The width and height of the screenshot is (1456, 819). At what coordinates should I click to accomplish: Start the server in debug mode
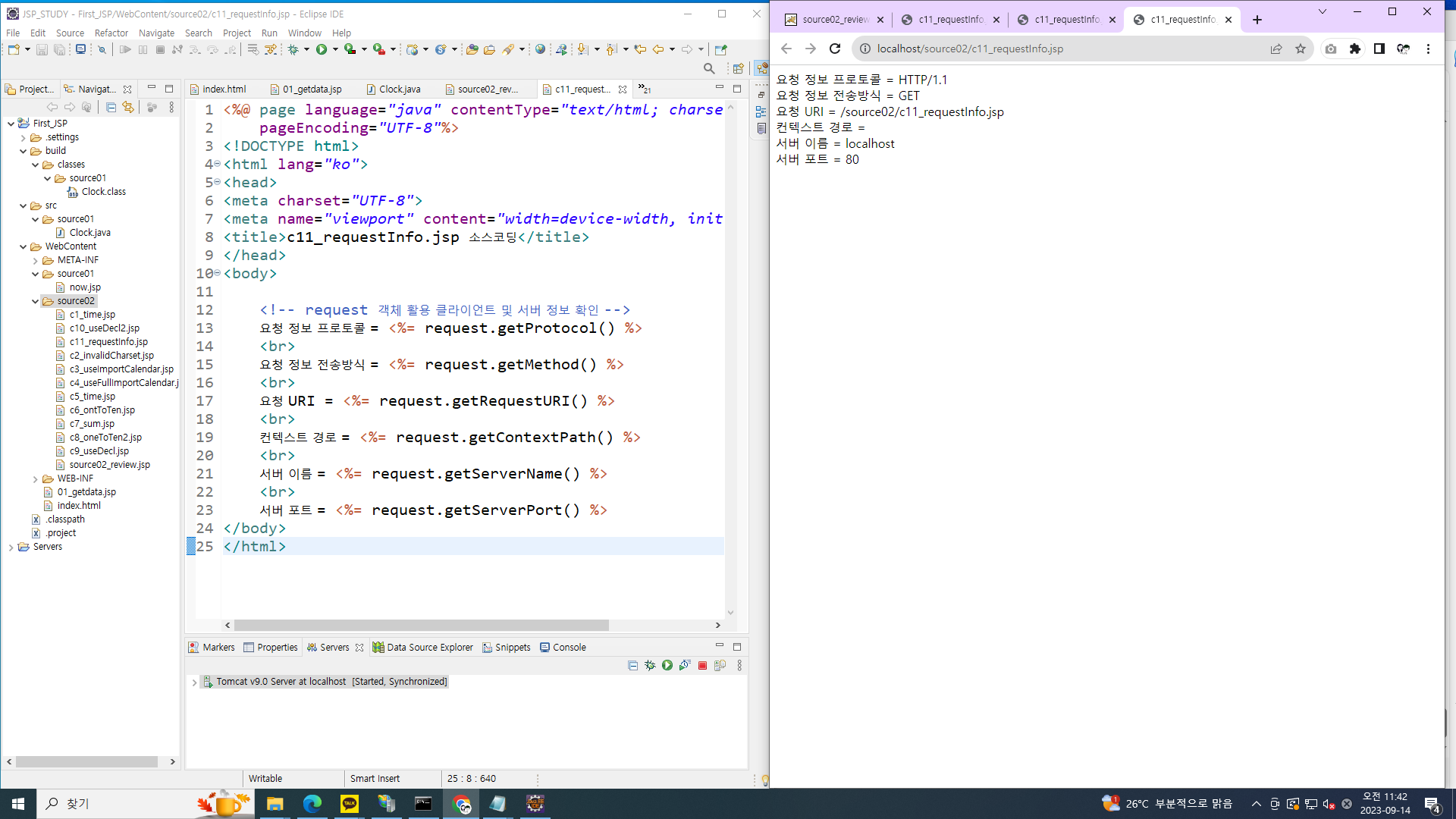[x=650, y=666]
